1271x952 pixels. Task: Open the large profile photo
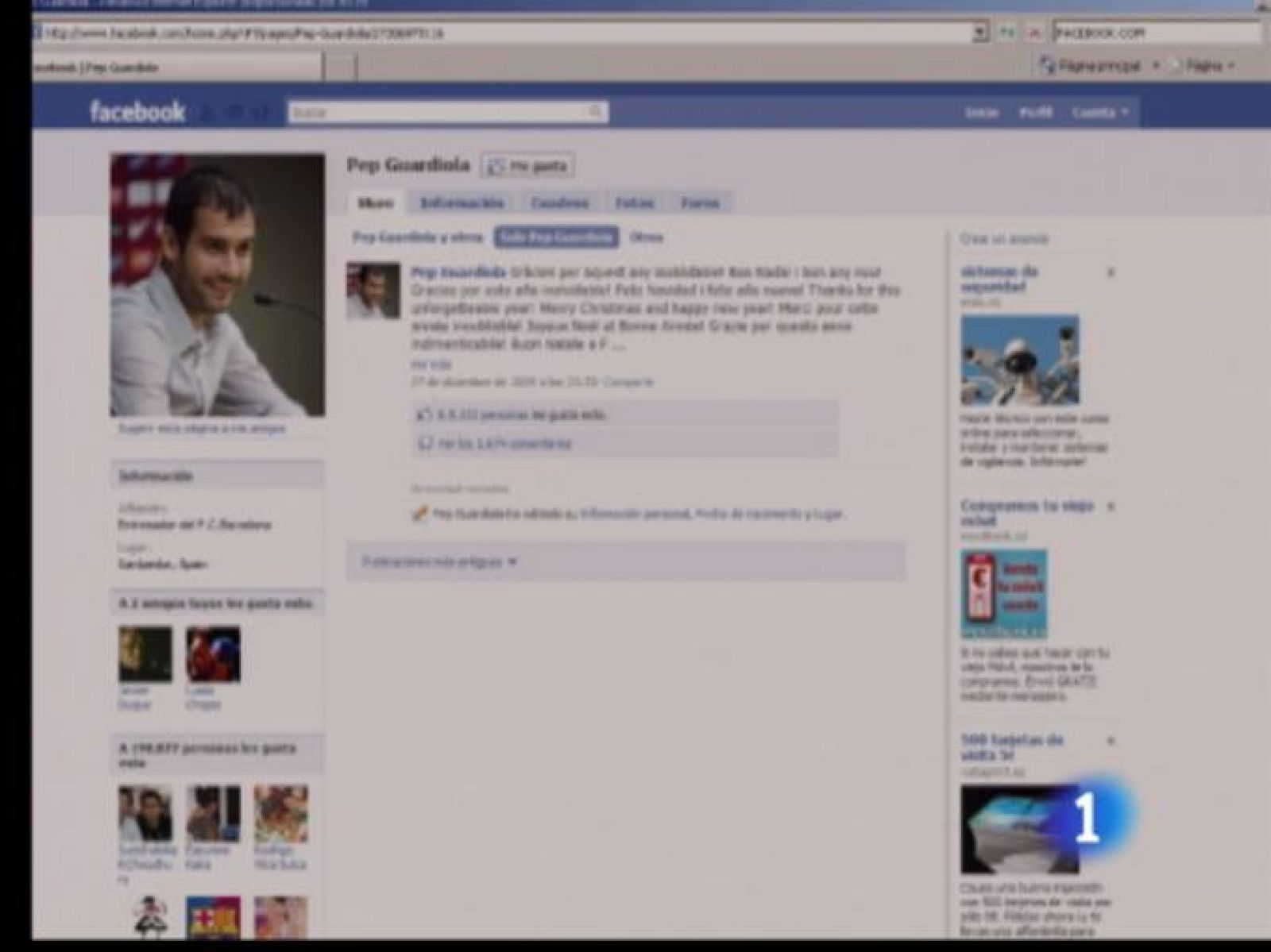point(217,285)
